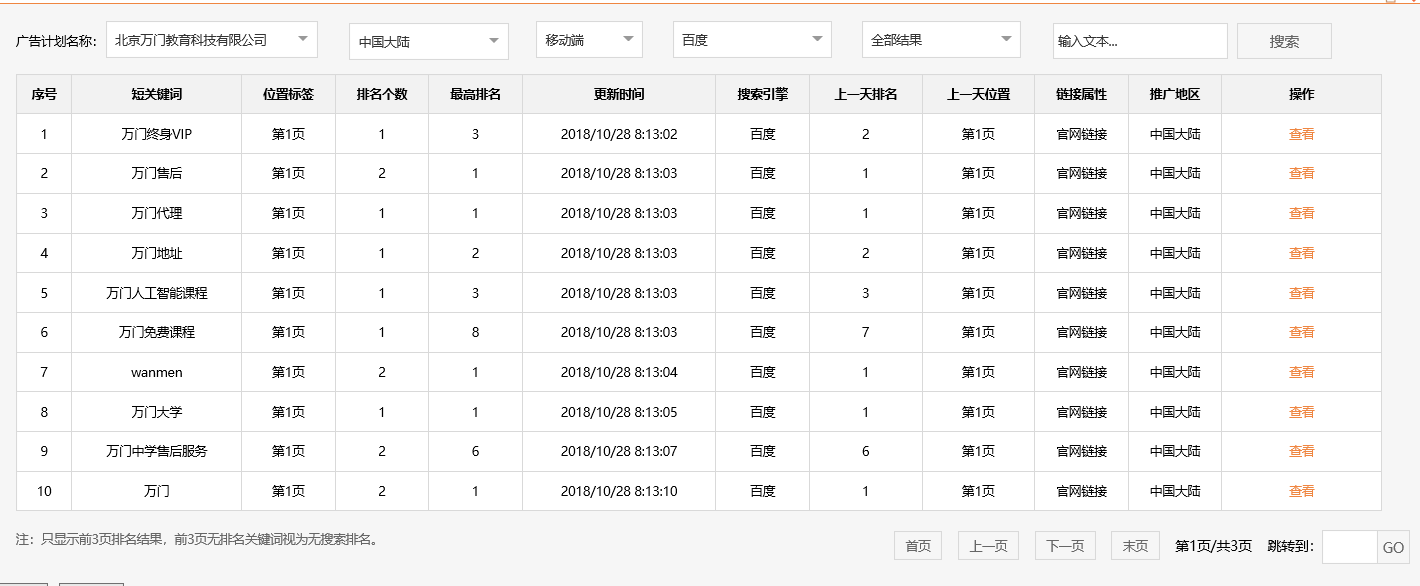Open the 广告计划名称 company dropdown
1420x586 pixels.
point(211,39)
